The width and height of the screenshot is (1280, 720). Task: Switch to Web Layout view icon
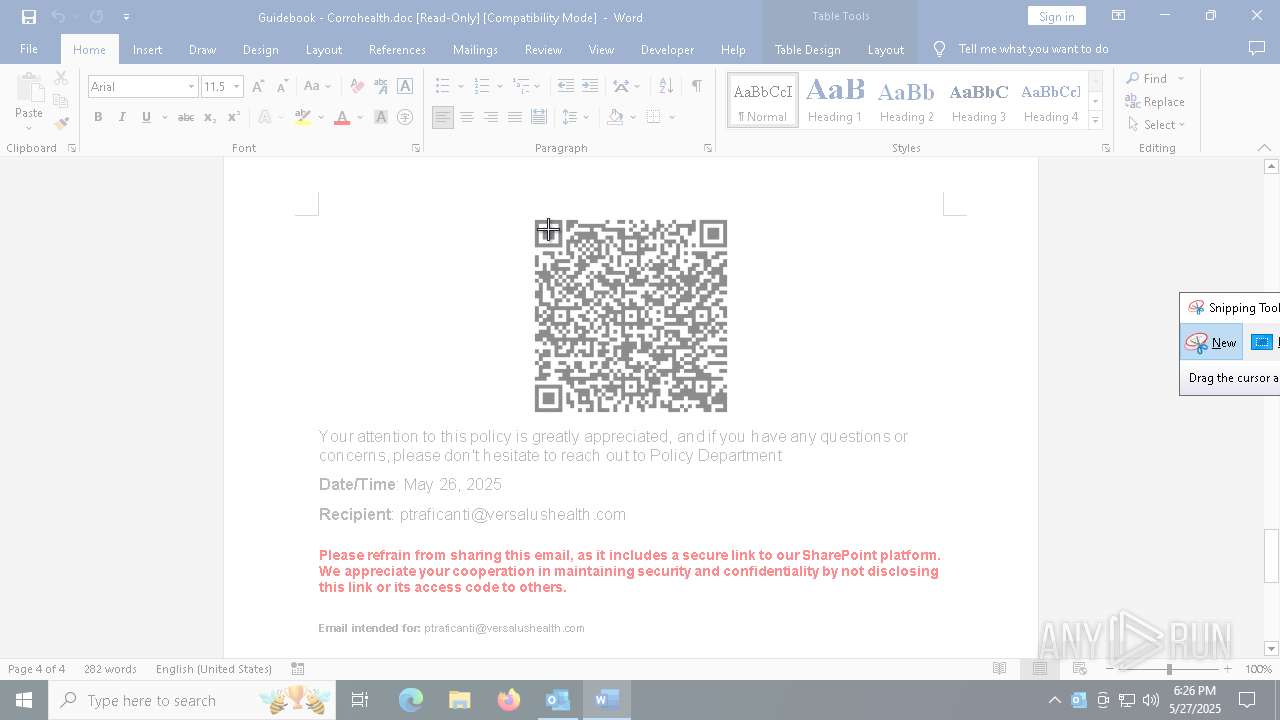(x=1079, y=669)
